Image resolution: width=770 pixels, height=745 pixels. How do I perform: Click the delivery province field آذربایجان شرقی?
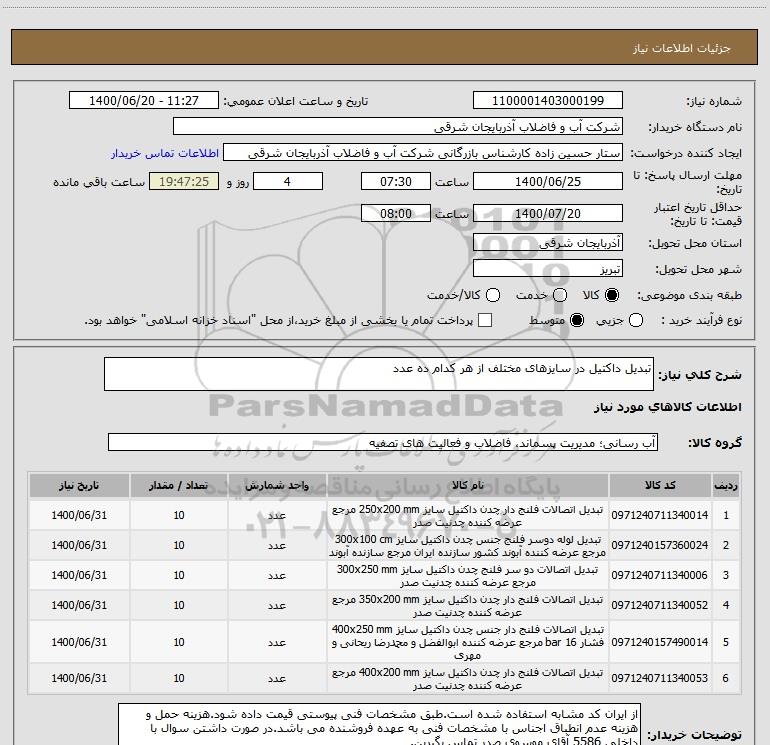548,243
